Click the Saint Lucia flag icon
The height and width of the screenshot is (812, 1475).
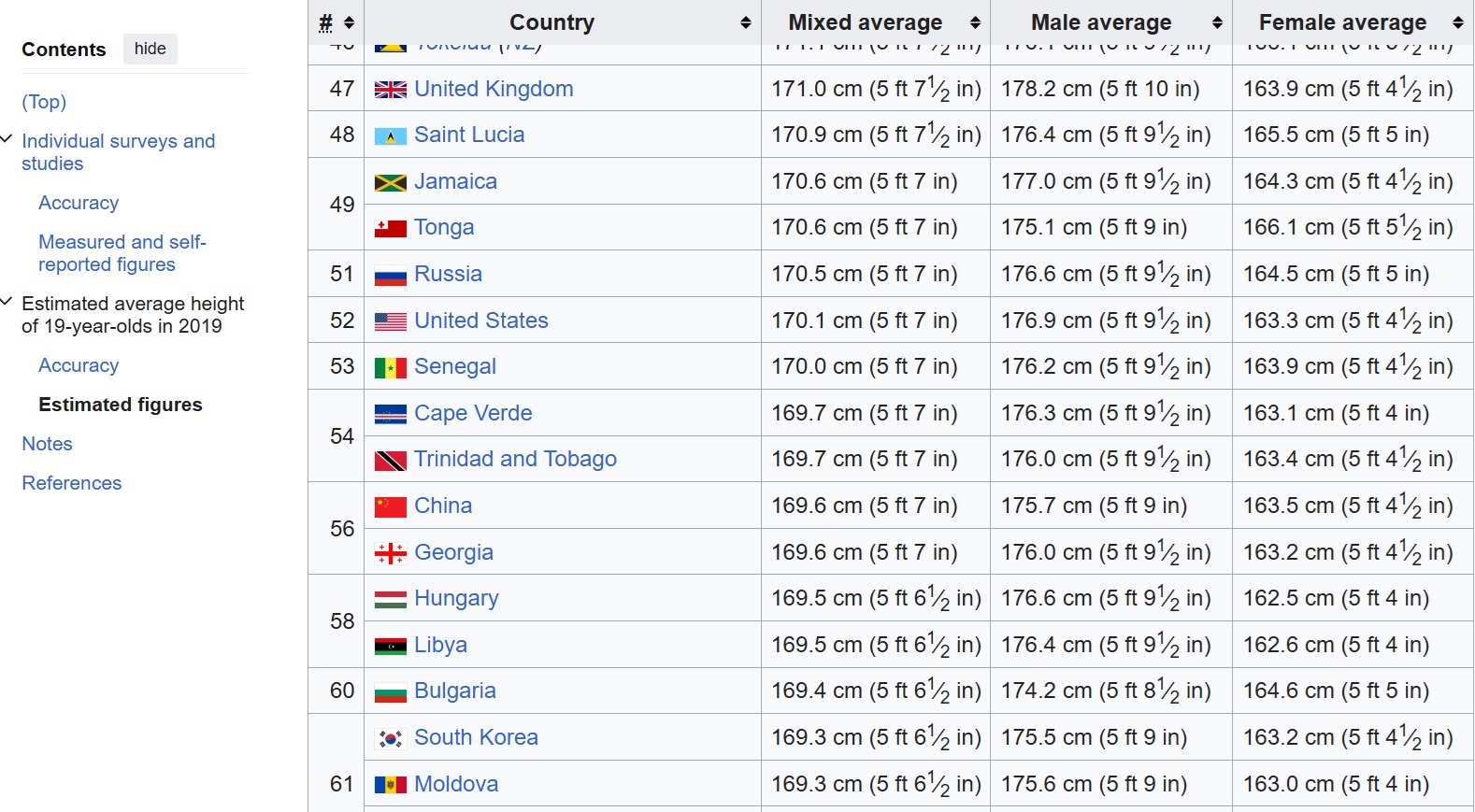tap(390, 136)
